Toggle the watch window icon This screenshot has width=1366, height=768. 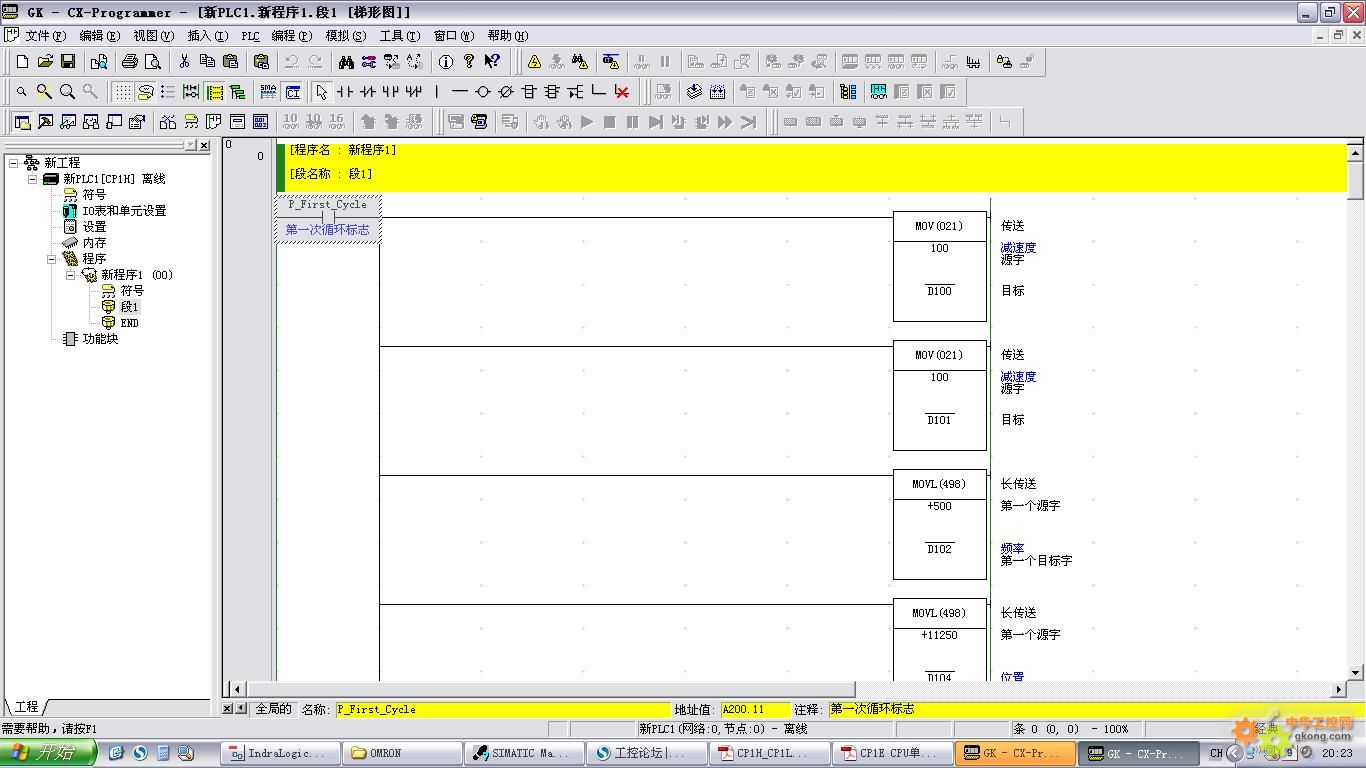click(68, 122)
